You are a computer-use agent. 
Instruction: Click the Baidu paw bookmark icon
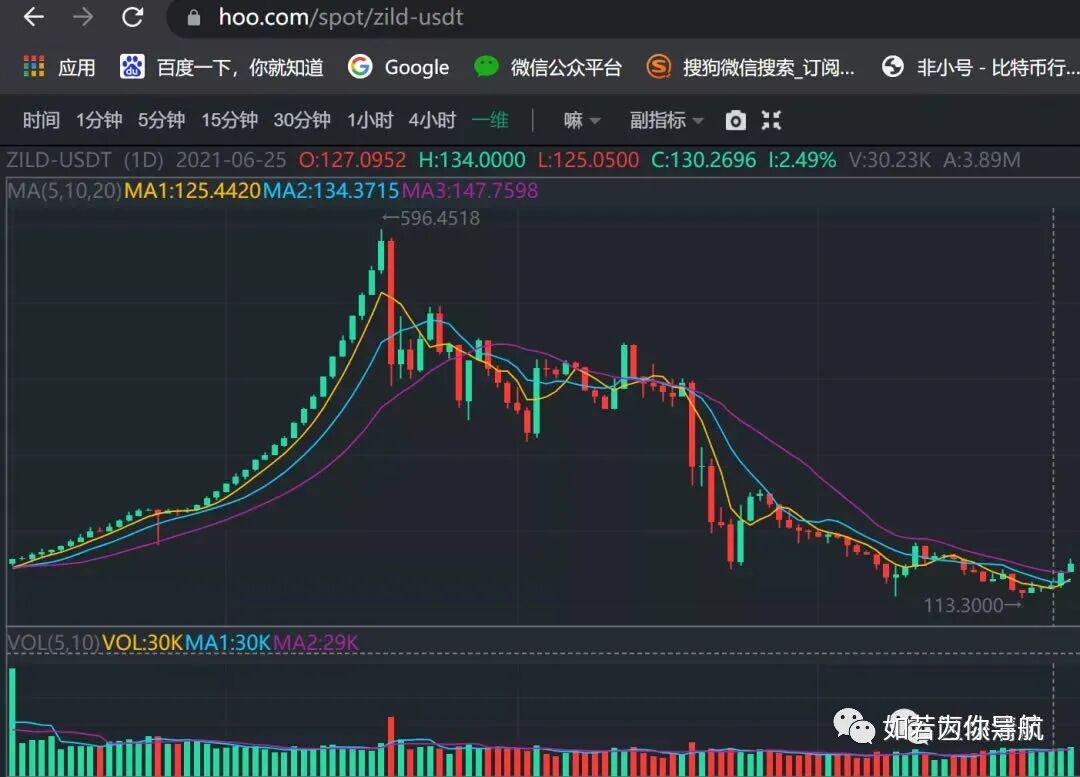132,67
